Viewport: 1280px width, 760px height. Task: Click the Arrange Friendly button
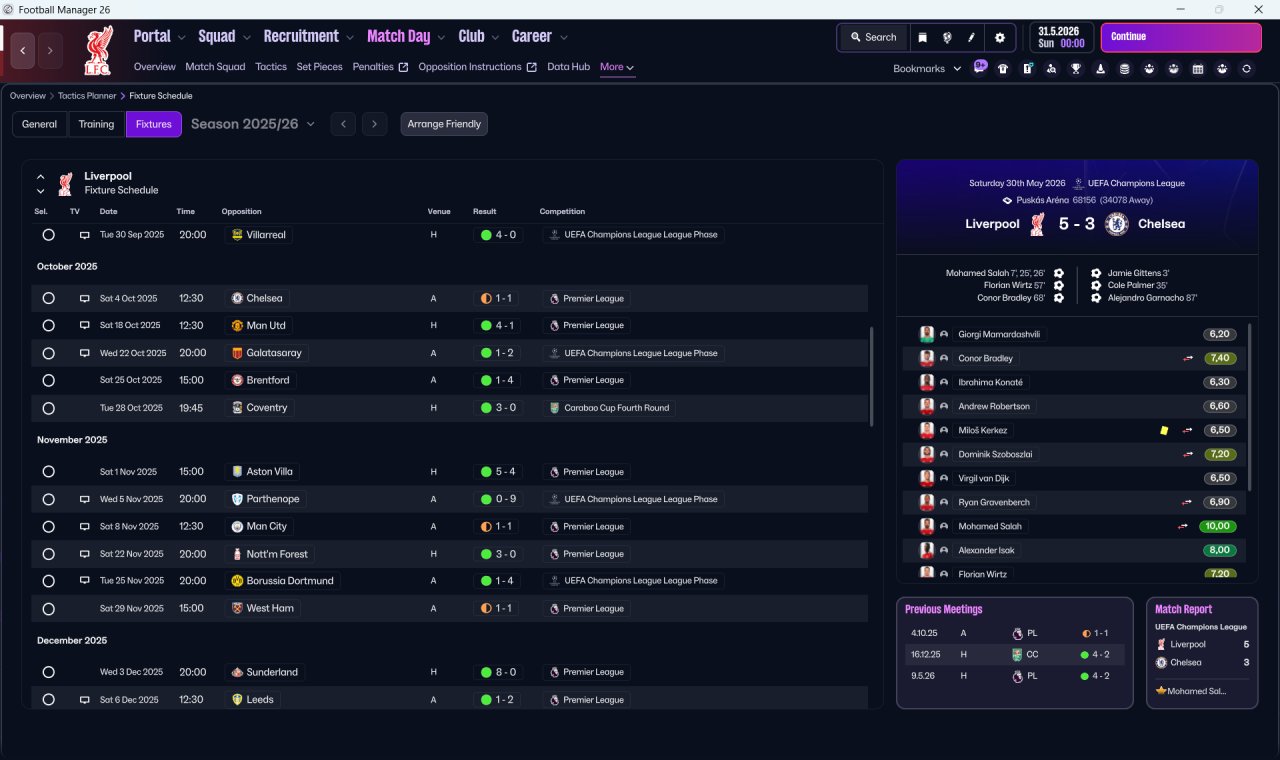tap(444, 124)
